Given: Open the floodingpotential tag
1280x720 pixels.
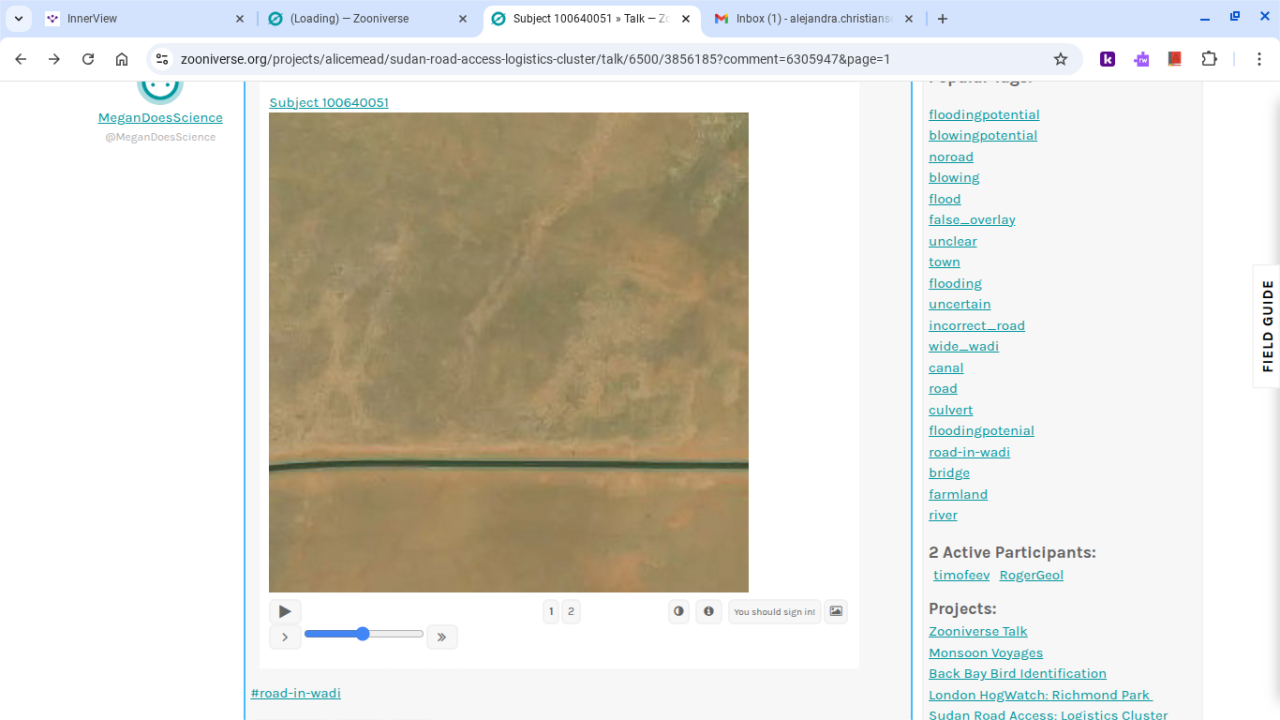Looking at the screenshot, I should (x=984, y=114).
